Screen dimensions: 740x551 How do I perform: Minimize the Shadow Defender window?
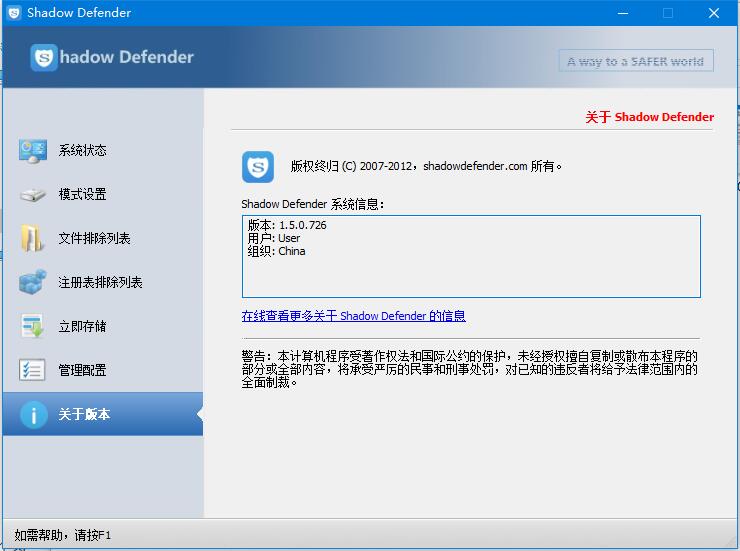623,13
